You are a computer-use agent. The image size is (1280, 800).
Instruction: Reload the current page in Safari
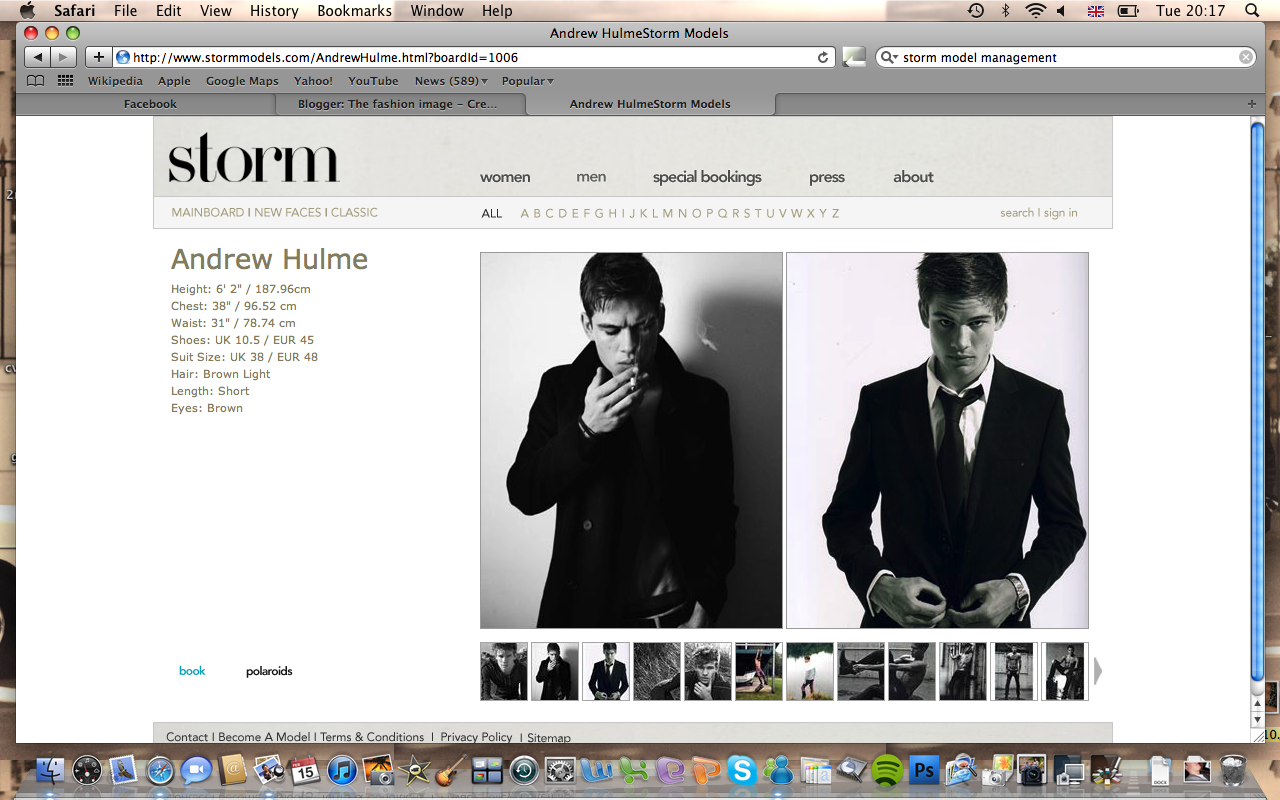pyautogui.click(x=822, y=57)
